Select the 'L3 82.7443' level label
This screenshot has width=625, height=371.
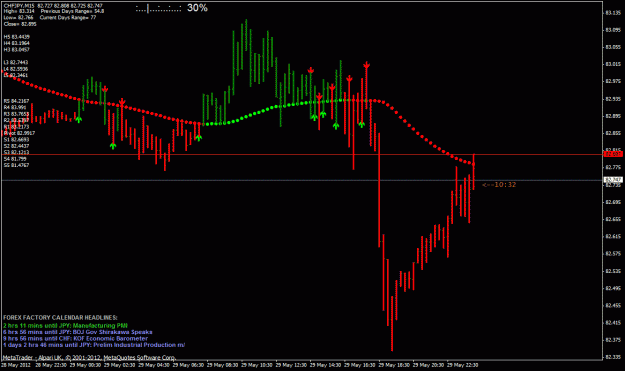(16, 62)
